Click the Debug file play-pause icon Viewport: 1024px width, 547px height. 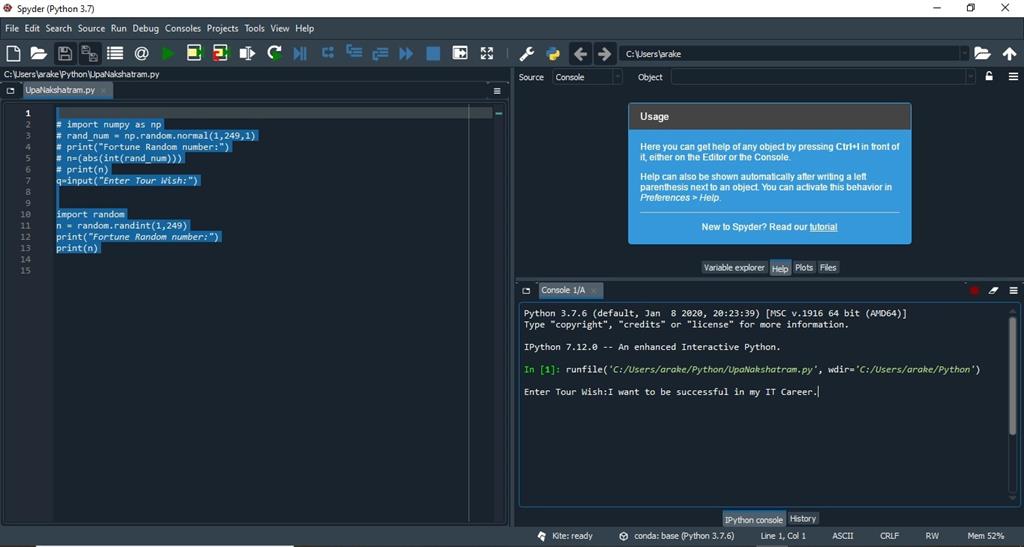pos(300,53)
